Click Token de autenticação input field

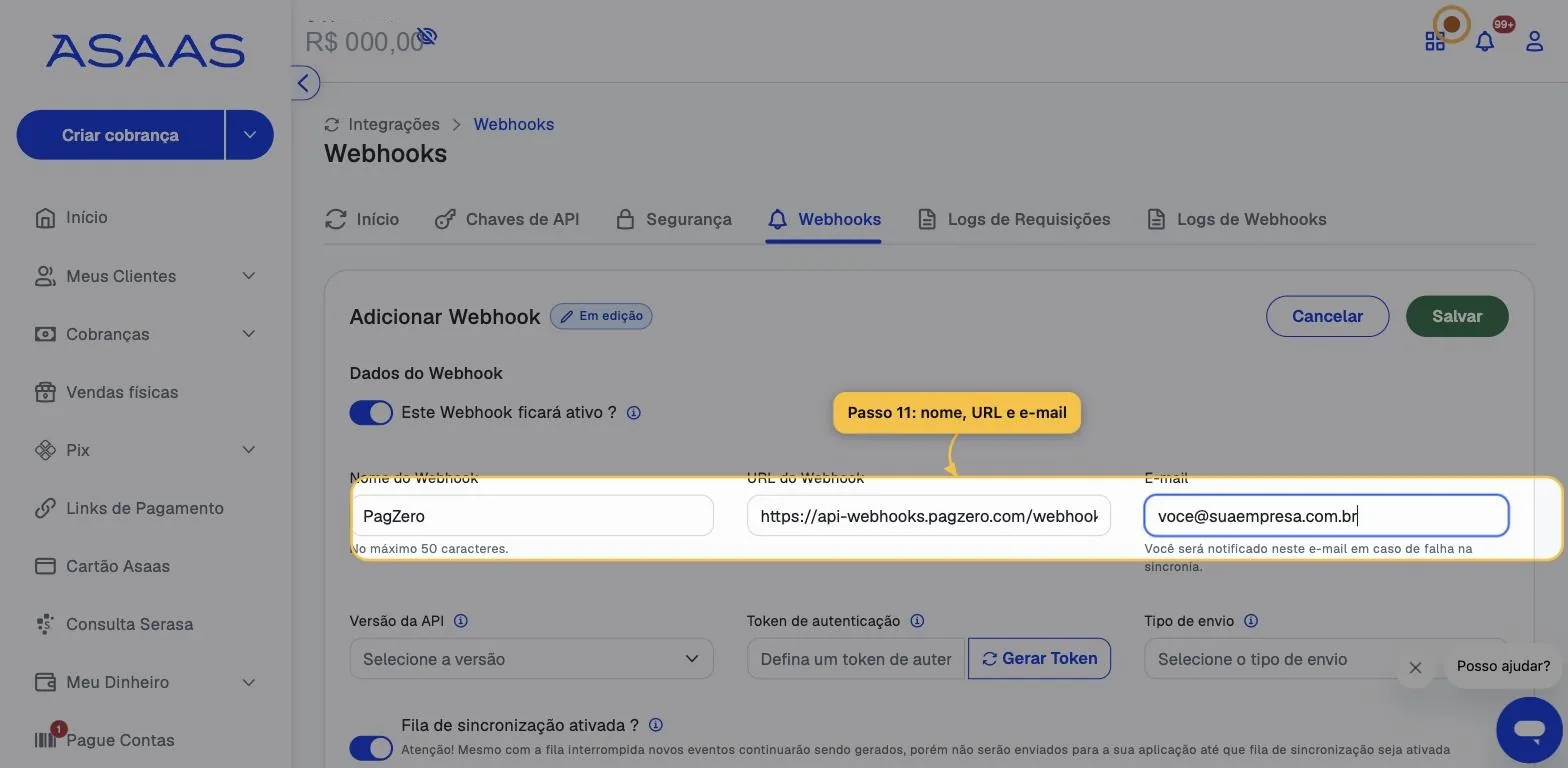point(856,659)
